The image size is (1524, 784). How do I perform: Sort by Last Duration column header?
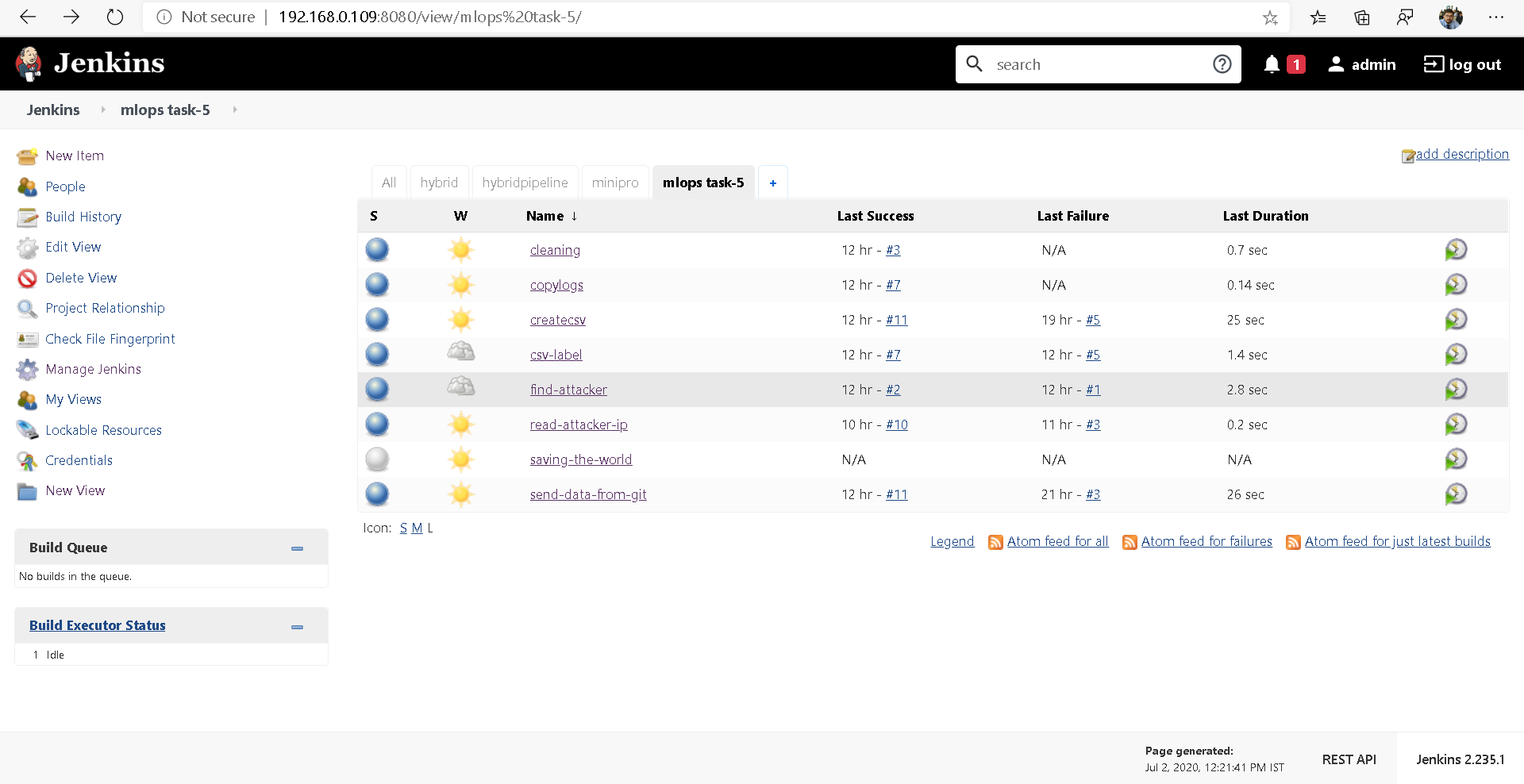click(1265, 216)
